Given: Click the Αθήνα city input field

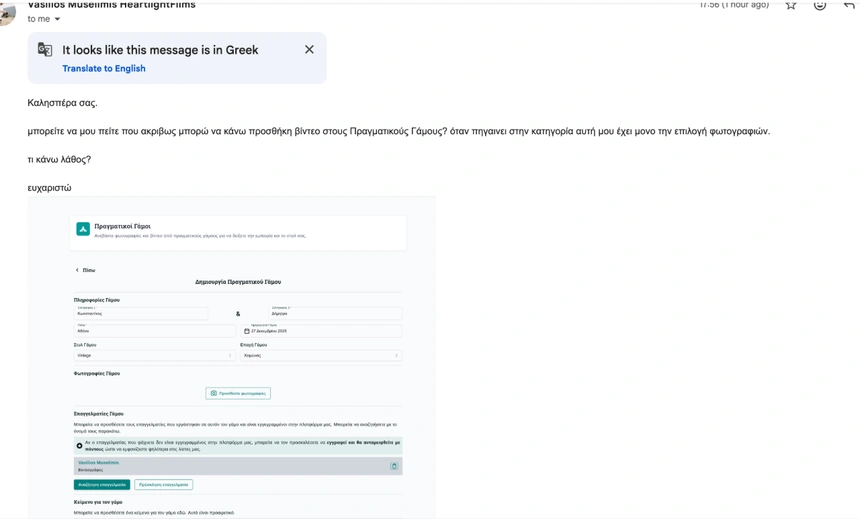Looking at the screenshot, I should click(154, 331).
